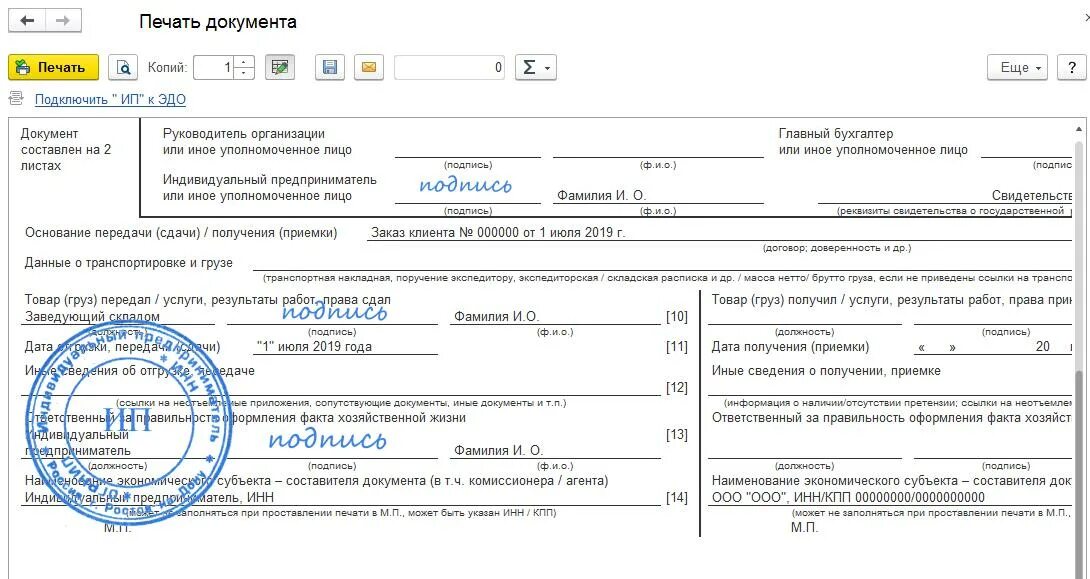This screenshot has height=579, width=1090.
Task: Click date text "1" июля 2019 года
Action: (314, 346)
